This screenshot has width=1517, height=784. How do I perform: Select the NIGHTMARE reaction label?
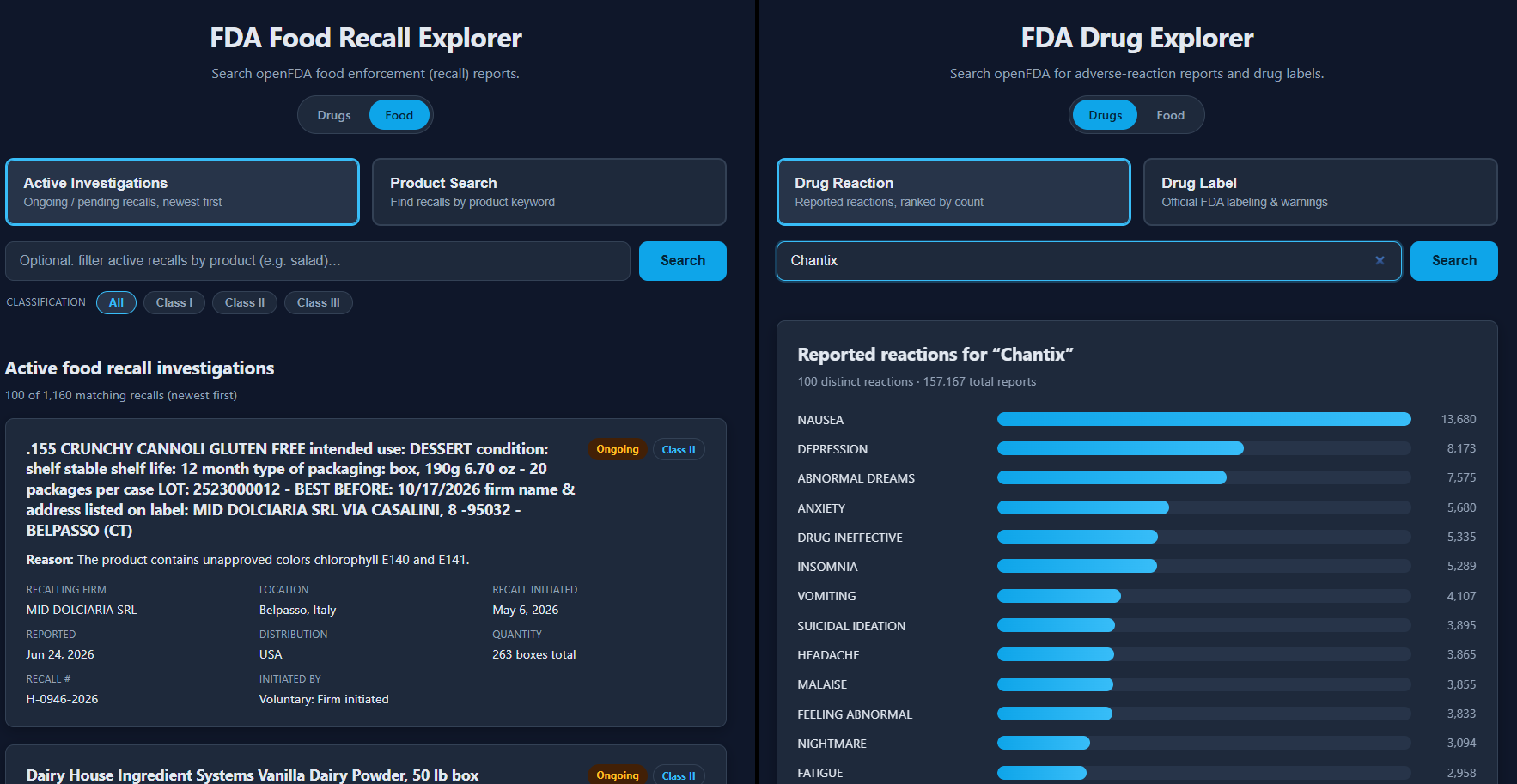832,744
